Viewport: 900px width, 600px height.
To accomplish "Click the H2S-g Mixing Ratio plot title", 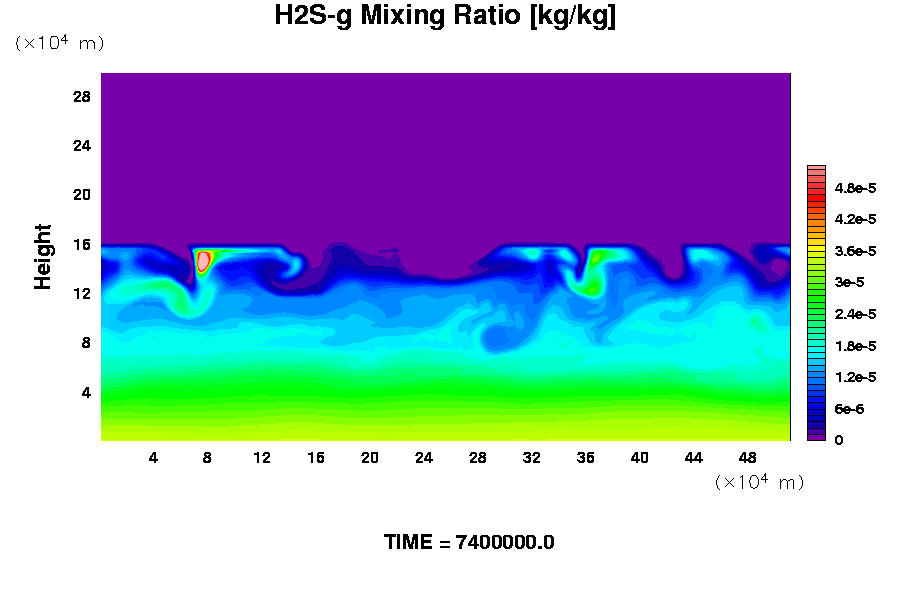I will click(445, 16).
